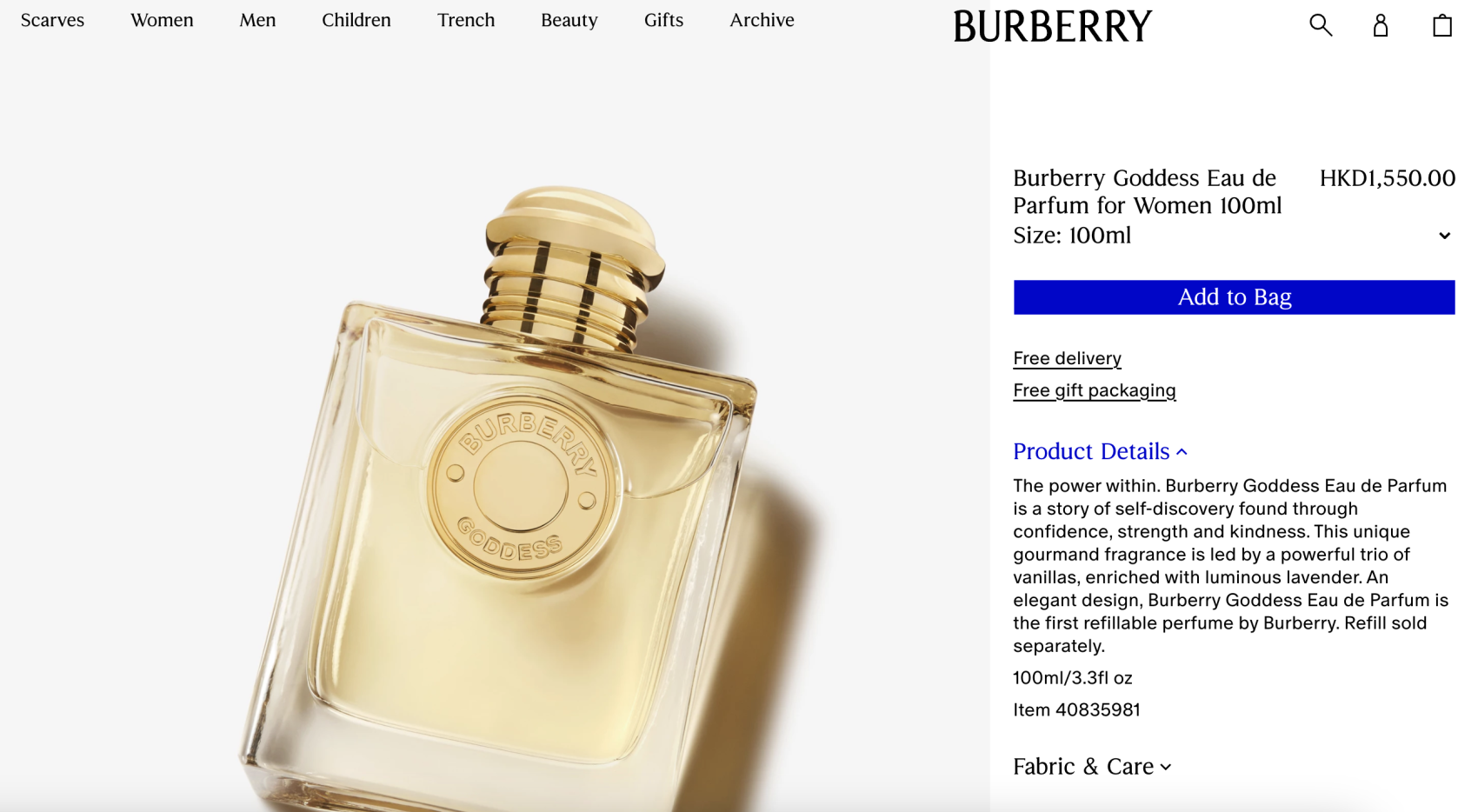
Task: Open the Free delivery link
Action: [x=1067, y=358]
